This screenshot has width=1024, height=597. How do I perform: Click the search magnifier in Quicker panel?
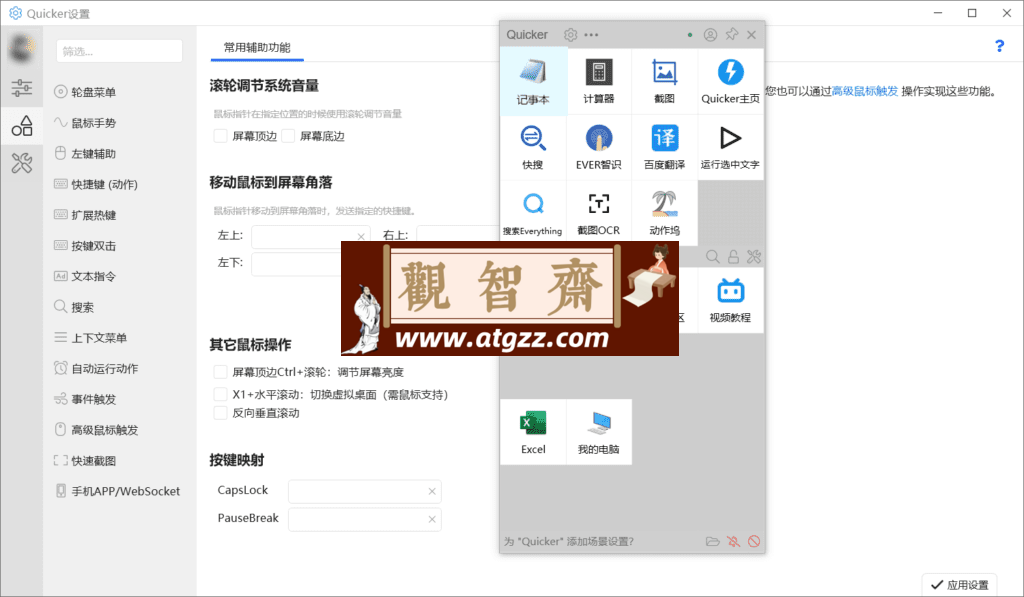[712, 257]
